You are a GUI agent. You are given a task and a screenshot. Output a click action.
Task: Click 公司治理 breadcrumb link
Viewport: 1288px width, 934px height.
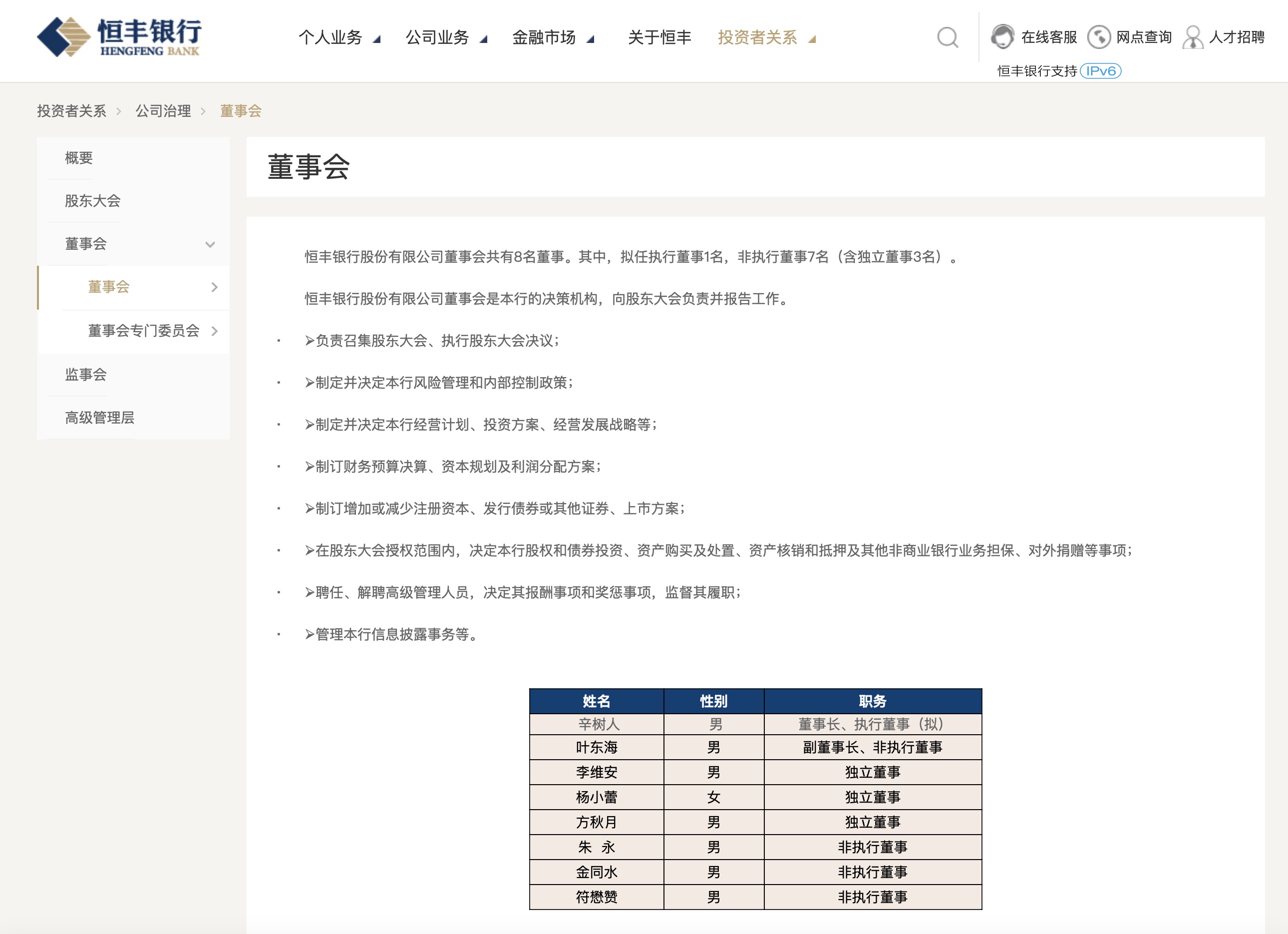tap(163, 111)
